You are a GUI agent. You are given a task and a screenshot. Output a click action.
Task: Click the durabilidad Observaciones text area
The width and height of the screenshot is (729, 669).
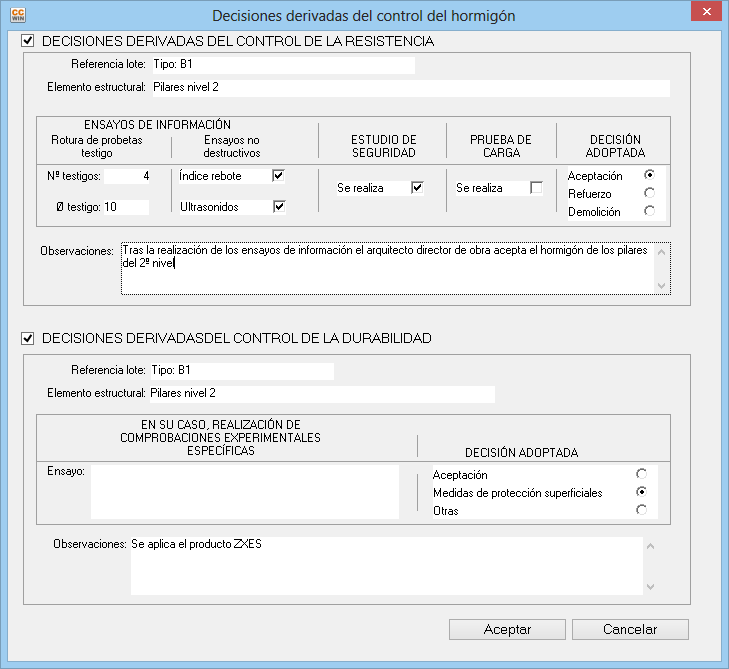point(386,566)
